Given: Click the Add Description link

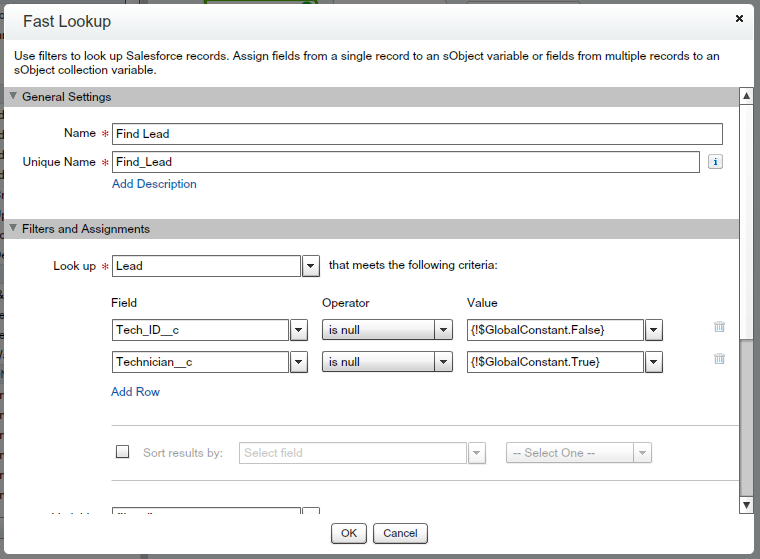Looking at the screenshot, I should (154, 184).
